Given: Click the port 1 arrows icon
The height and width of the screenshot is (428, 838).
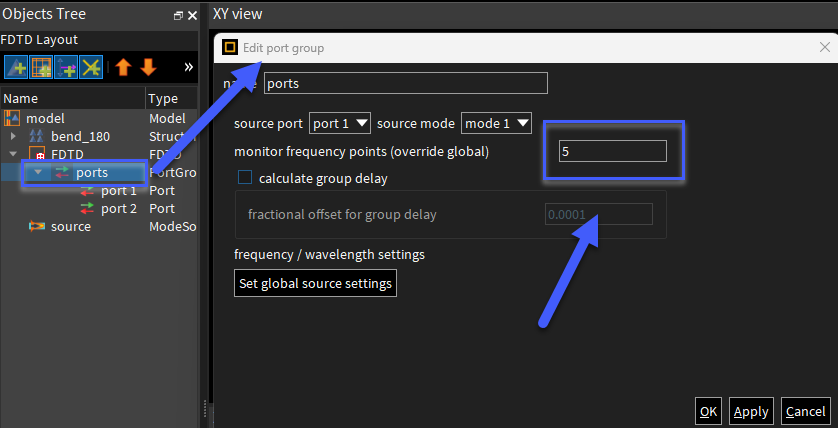Looking at the screenshot, I should [x=87, y=191].
